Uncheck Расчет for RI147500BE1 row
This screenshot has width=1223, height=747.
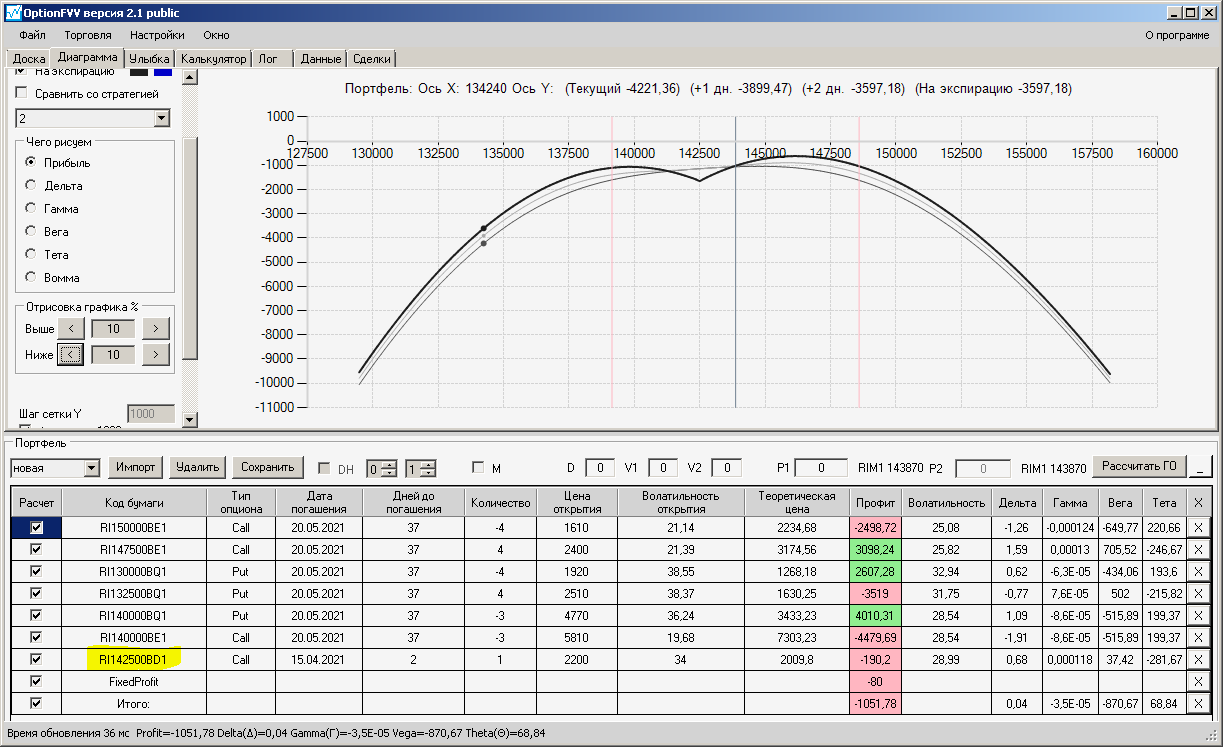[36, 550]
